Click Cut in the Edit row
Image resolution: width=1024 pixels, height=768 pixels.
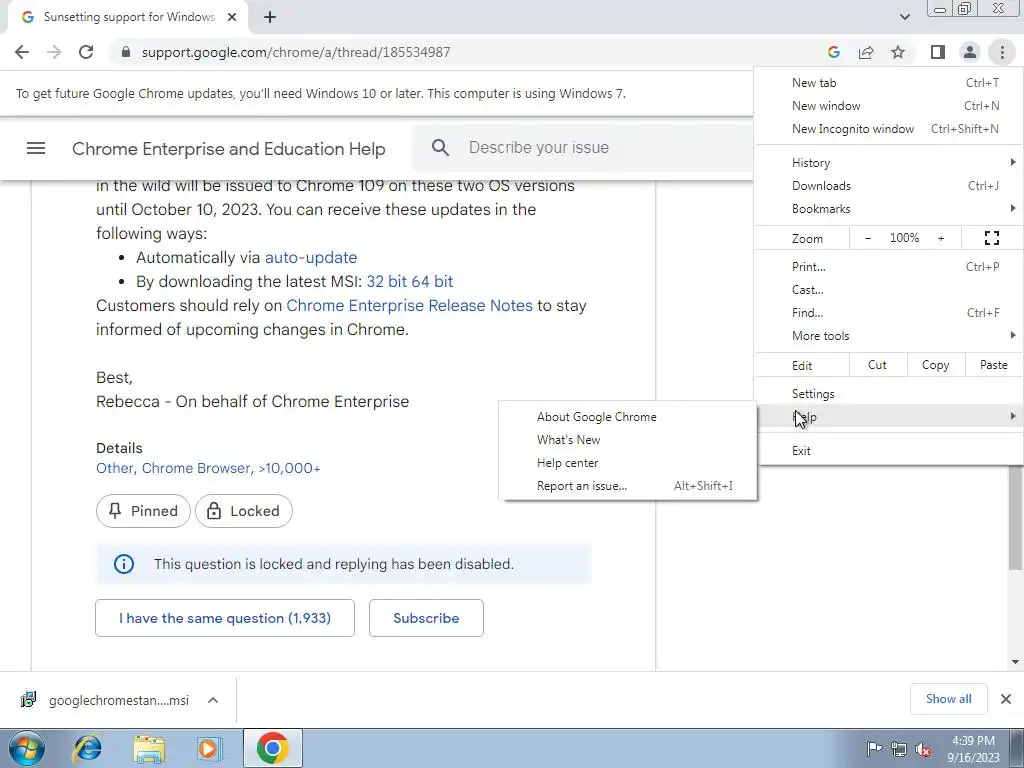point(878,365)
